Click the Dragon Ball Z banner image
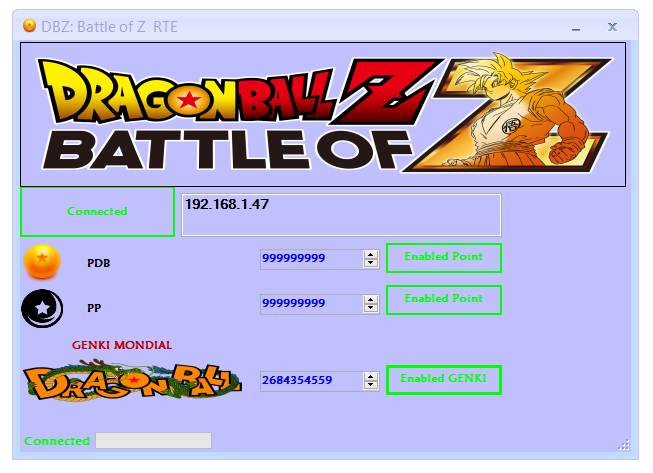 click(x=323, y=115)
